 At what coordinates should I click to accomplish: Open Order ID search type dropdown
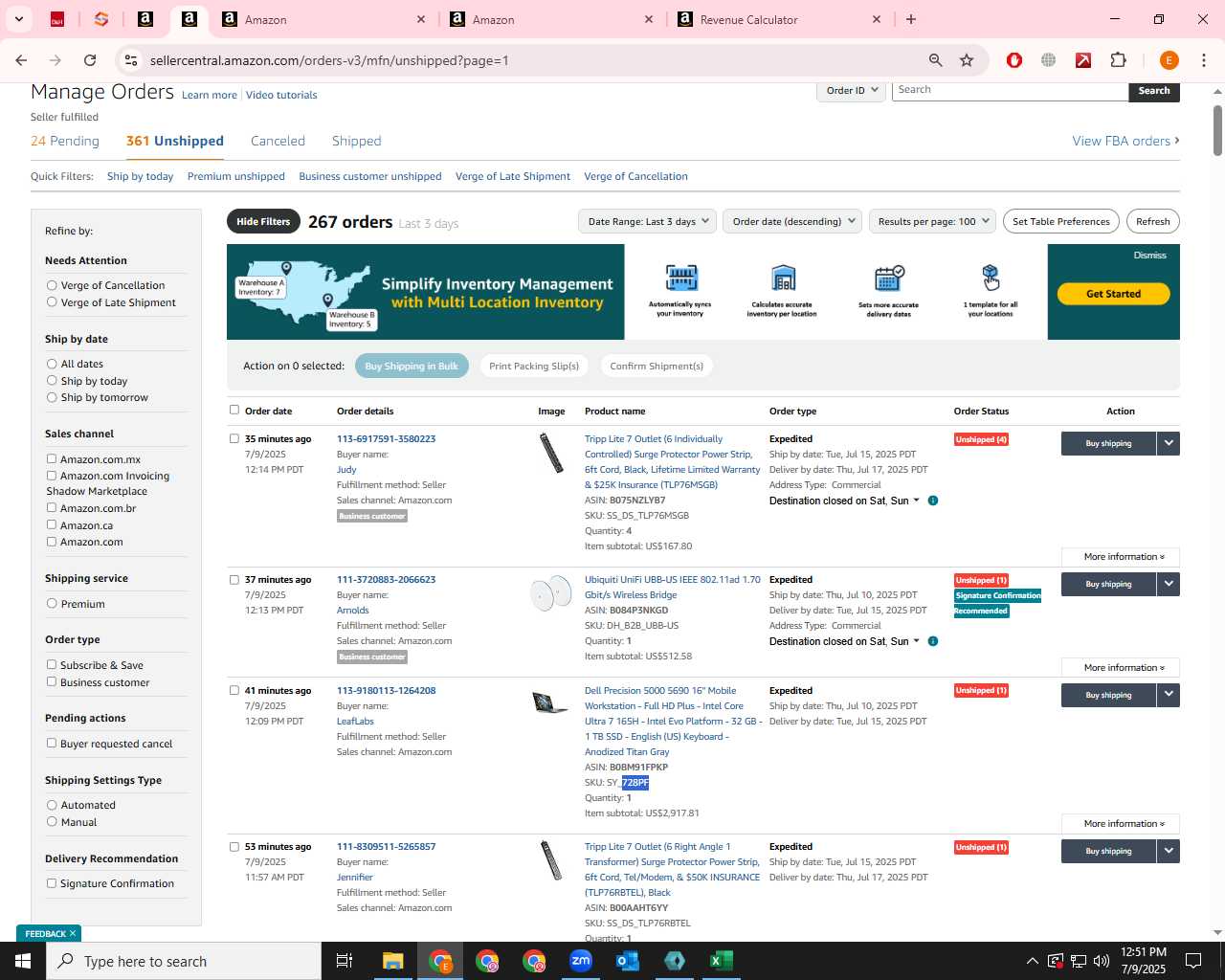tap(851, 91)
